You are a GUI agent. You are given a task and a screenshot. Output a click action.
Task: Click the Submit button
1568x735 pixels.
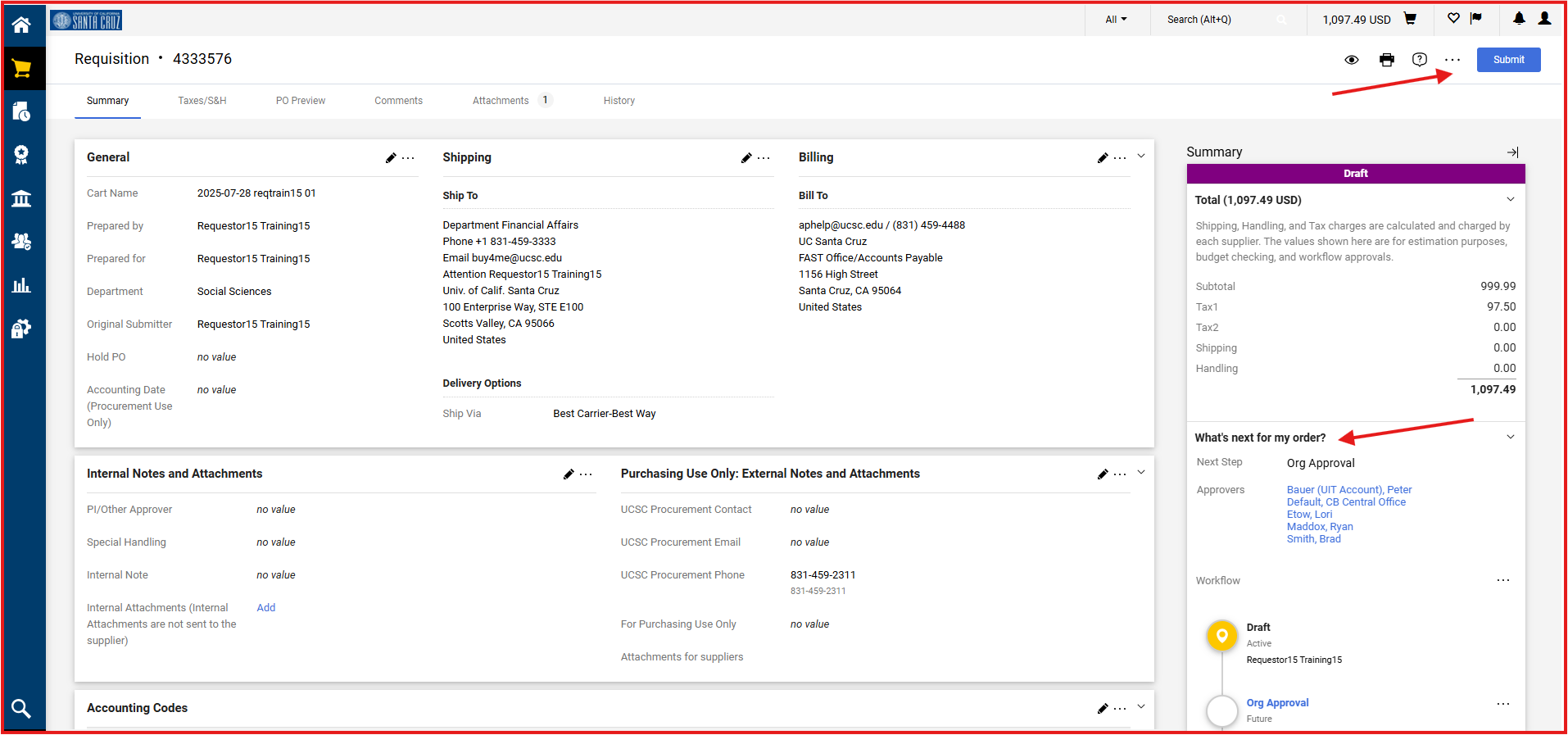[x=1508, y=60]
